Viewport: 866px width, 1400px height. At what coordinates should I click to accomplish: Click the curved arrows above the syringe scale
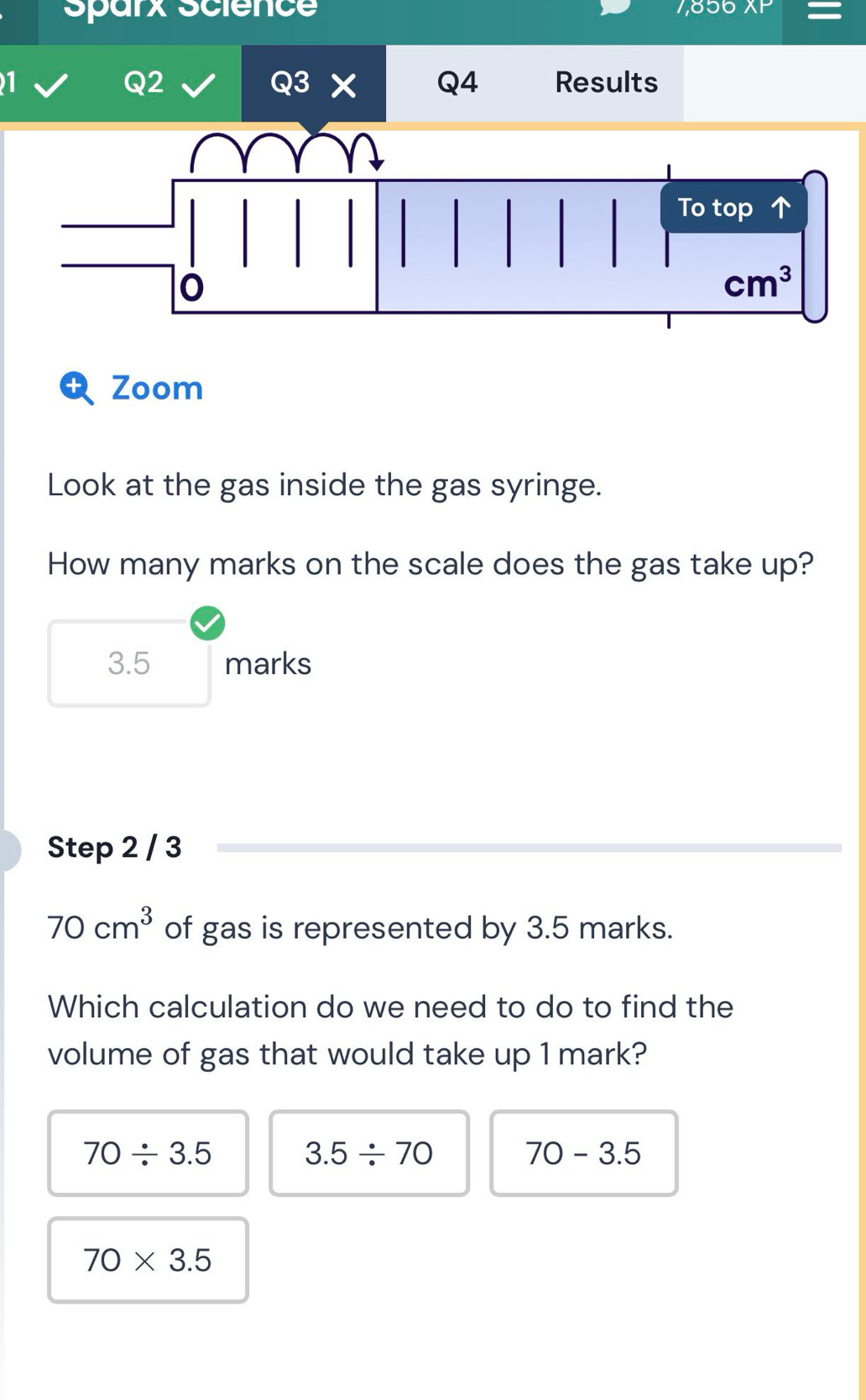(x=285, y=151)
